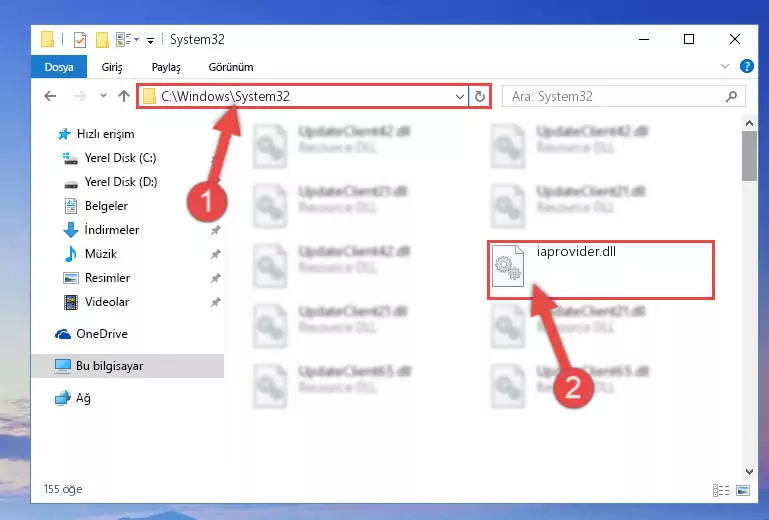769x520 pixels.
Task: Click the search magnifier icon
Action: tap(731, 97)
